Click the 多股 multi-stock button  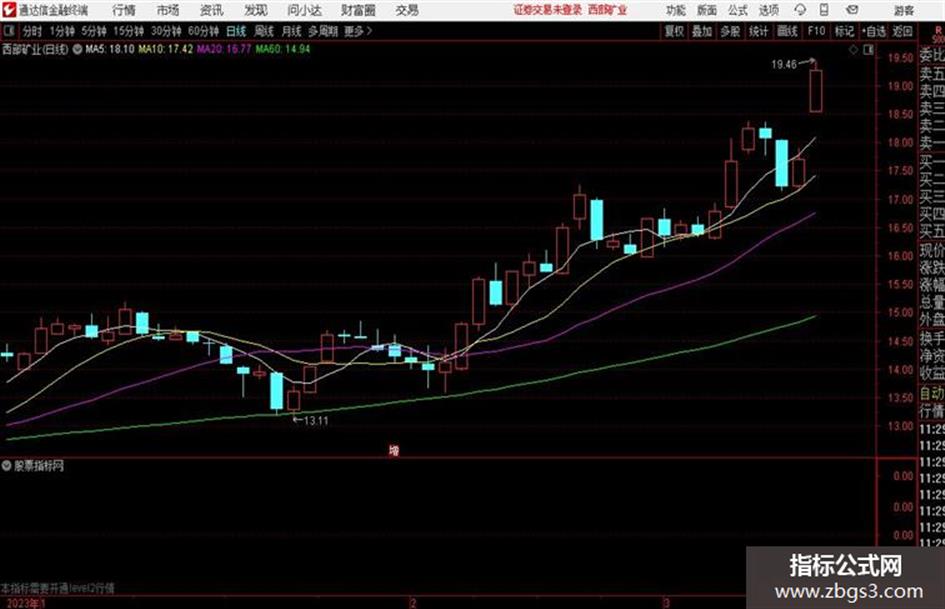(x=730, y=31)
